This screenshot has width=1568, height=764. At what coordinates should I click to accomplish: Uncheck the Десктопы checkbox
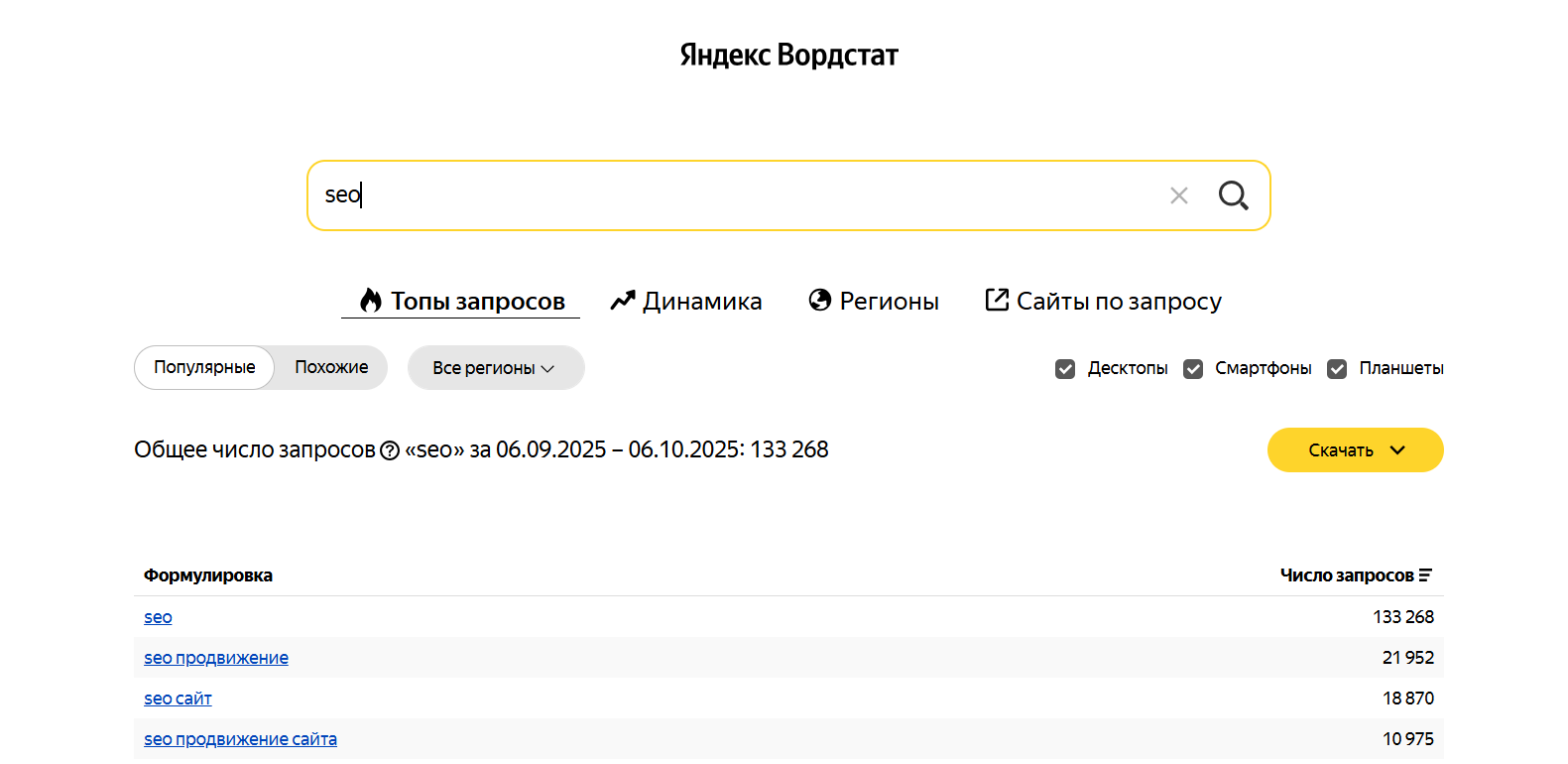1065,369
